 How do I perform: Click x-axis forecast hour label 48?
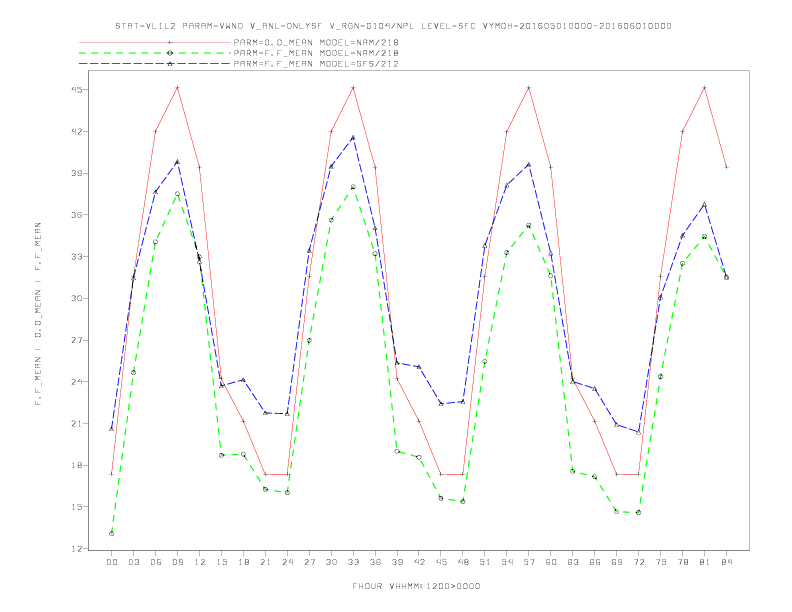[x=463, y=562]
